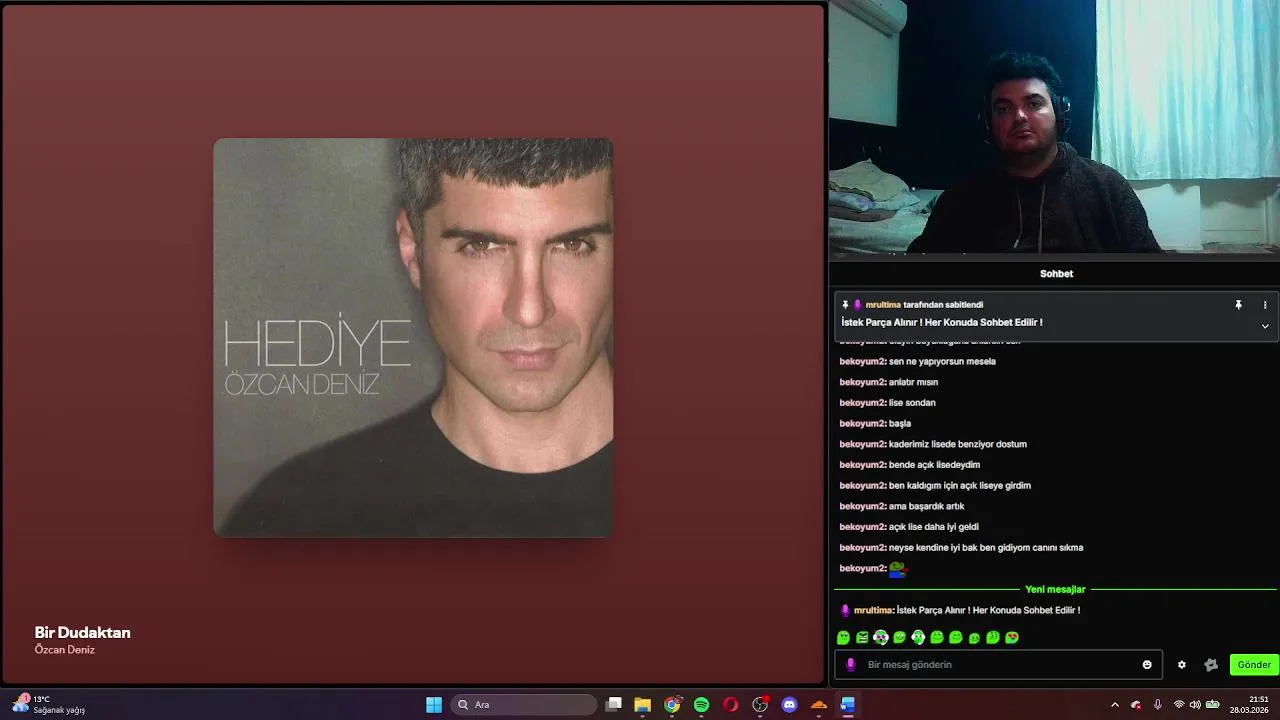Click message 'ben kaldığım için açık liseye girdim'

point(960,486)
